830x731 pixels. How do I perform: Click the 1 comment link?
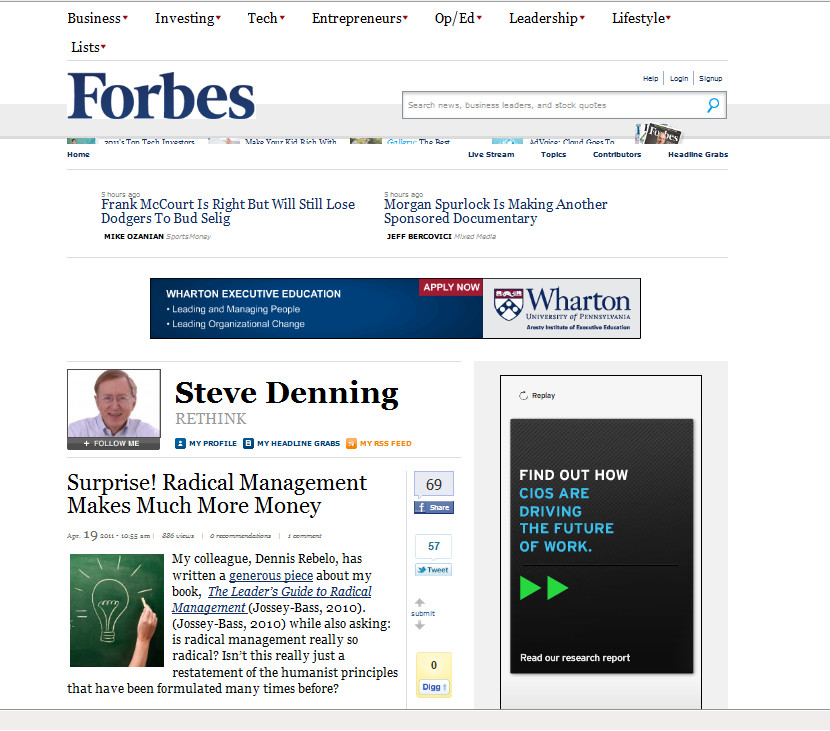[x=304, y=536]
